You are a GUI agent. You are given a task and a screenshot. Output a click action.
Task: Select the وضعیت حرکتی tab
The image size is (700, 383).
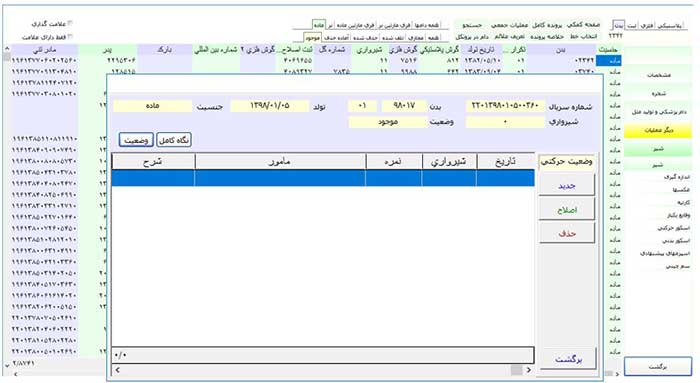click(567, 162)
